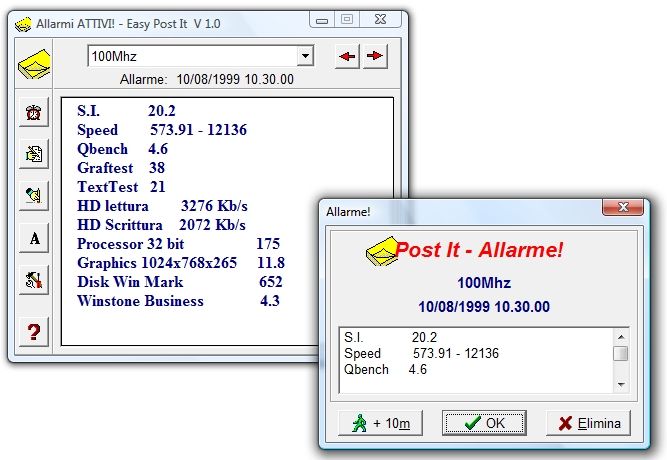Screen dimensions: 667x460
Task: Click scroll up arrow in alarm text box
Action: pos(621,337)
